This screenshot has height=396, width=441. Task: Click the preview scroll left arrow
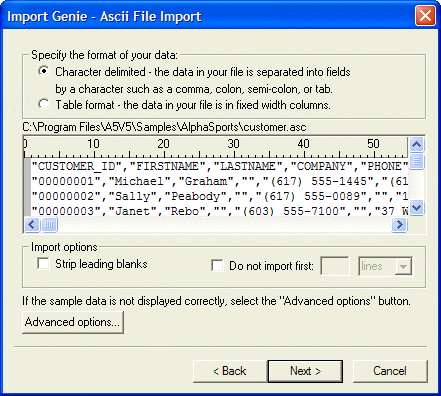pyautogui.click(x=32, y=224)
